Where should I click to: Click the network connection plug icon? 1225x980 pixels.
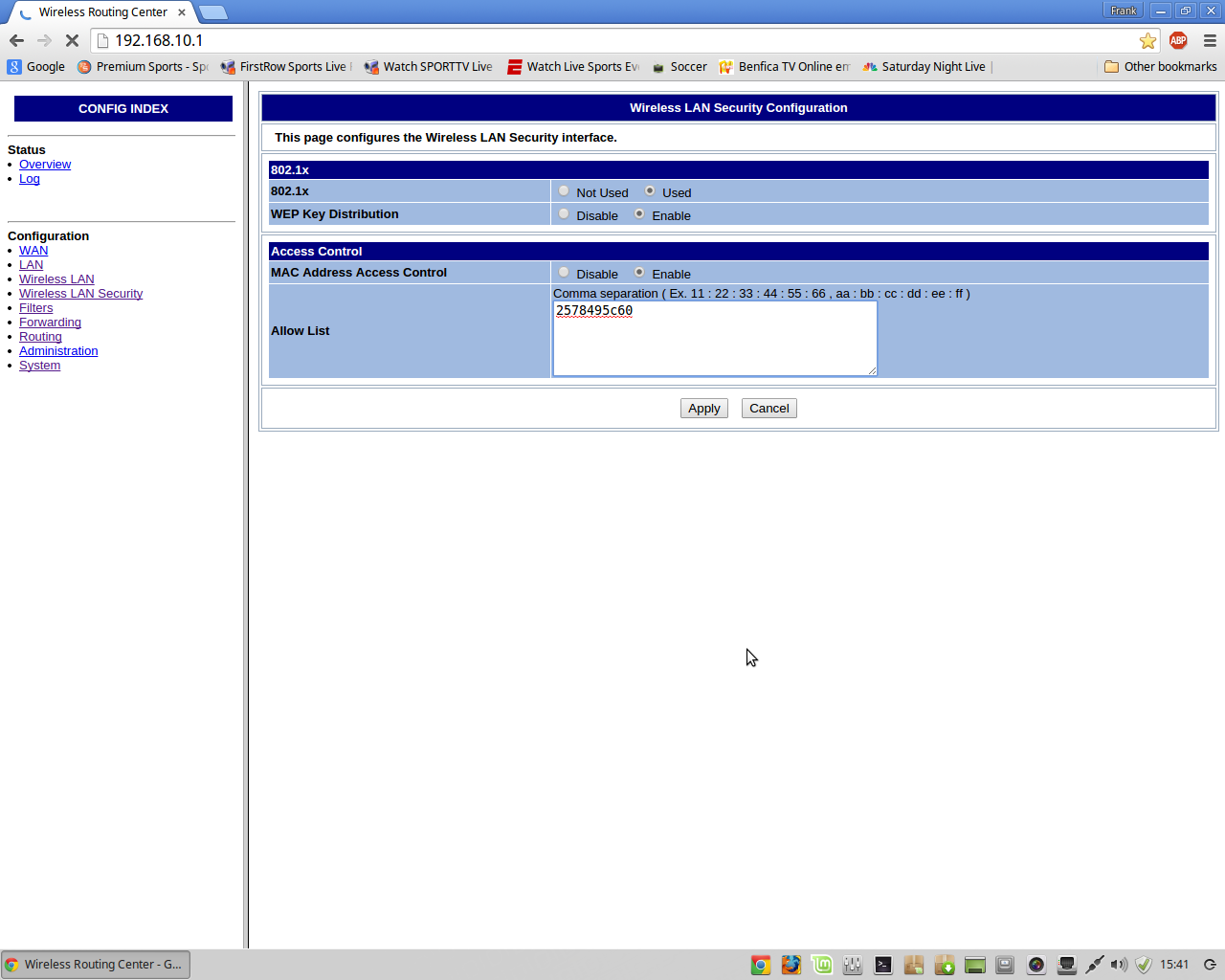[x=1095, y=965]
